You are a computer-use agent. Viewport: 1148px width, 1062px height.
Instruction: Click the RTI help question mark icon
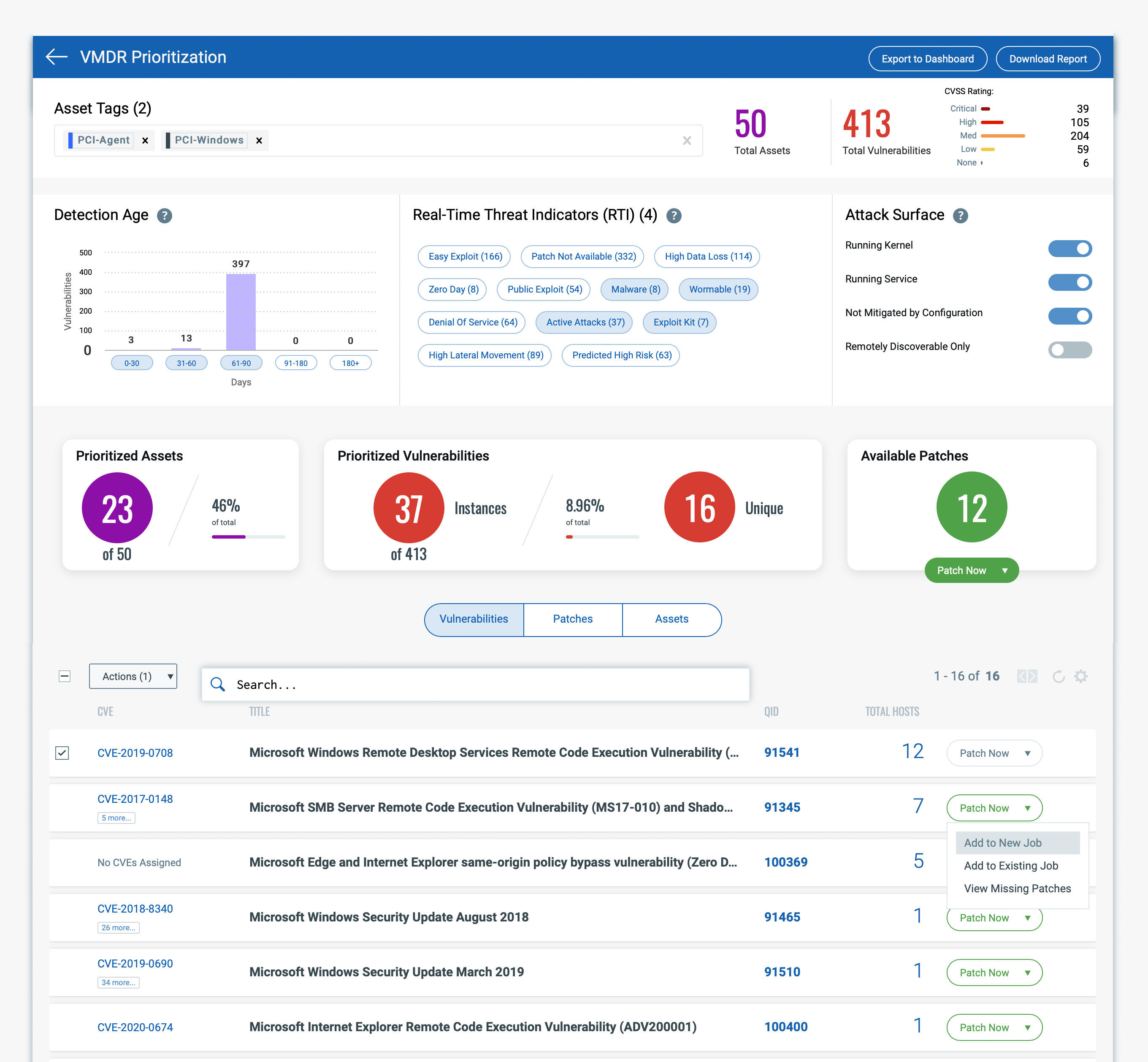coord(674,216)
